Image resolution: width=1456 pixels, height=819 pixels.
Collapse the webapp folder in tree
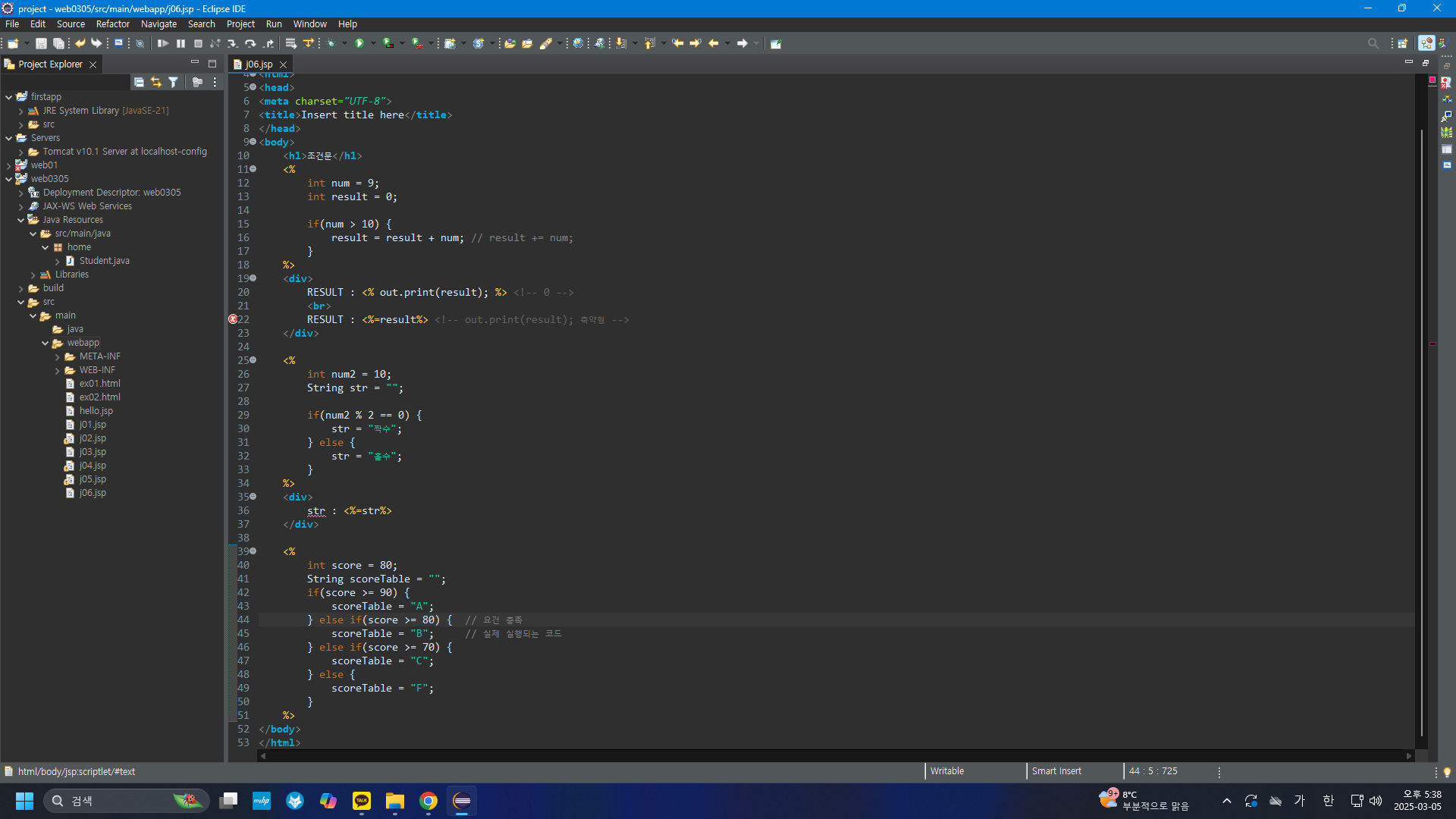tap(45, 343)
